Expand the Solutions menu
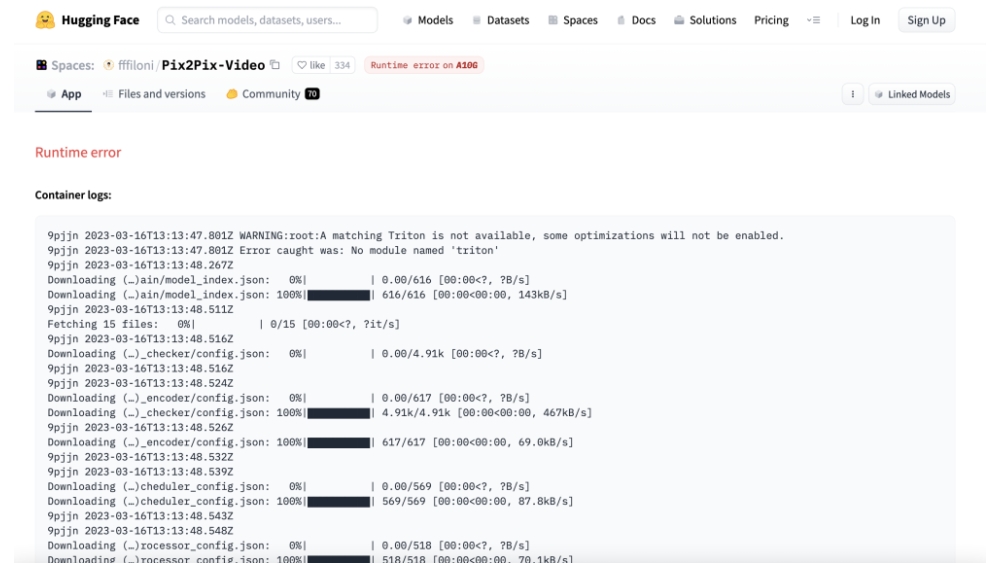The height and width of the screenshot is (563, 1000). click(x=705, y=20)
